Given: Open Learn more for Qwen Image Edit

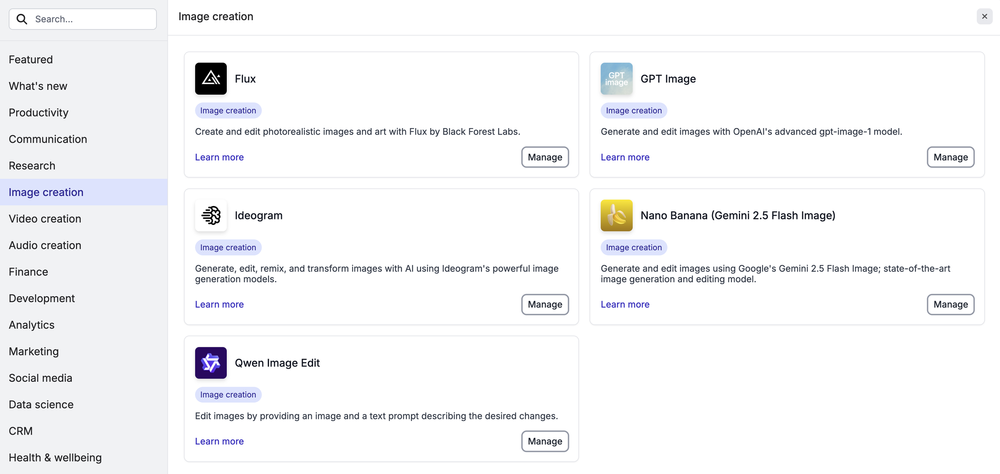Looking at the screenshot, I should coord(219,441).
